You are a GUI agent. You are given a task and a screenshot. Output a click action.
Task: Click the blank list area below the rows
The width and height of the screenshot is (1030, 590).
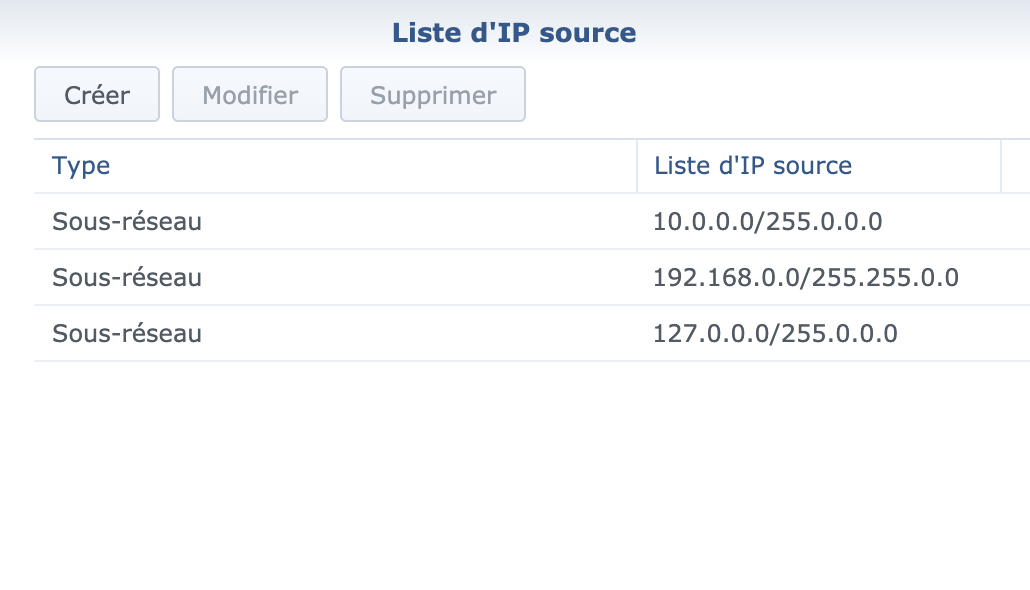tap(530, 470)
